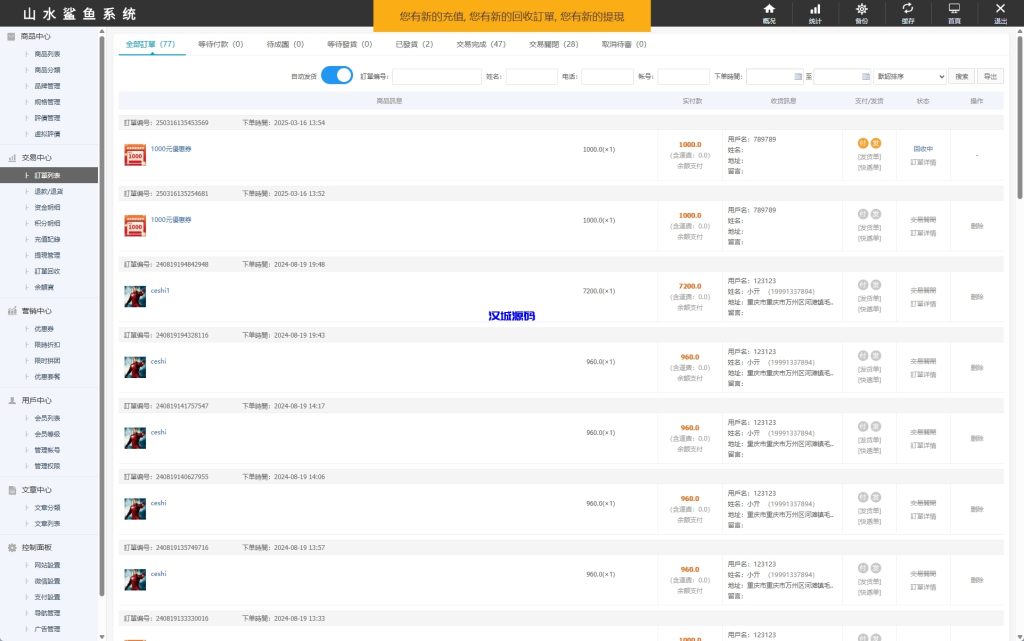Click the 退出 exit icon
Image resolution: width=1024 pixels, height=641 pixels.
999,12
